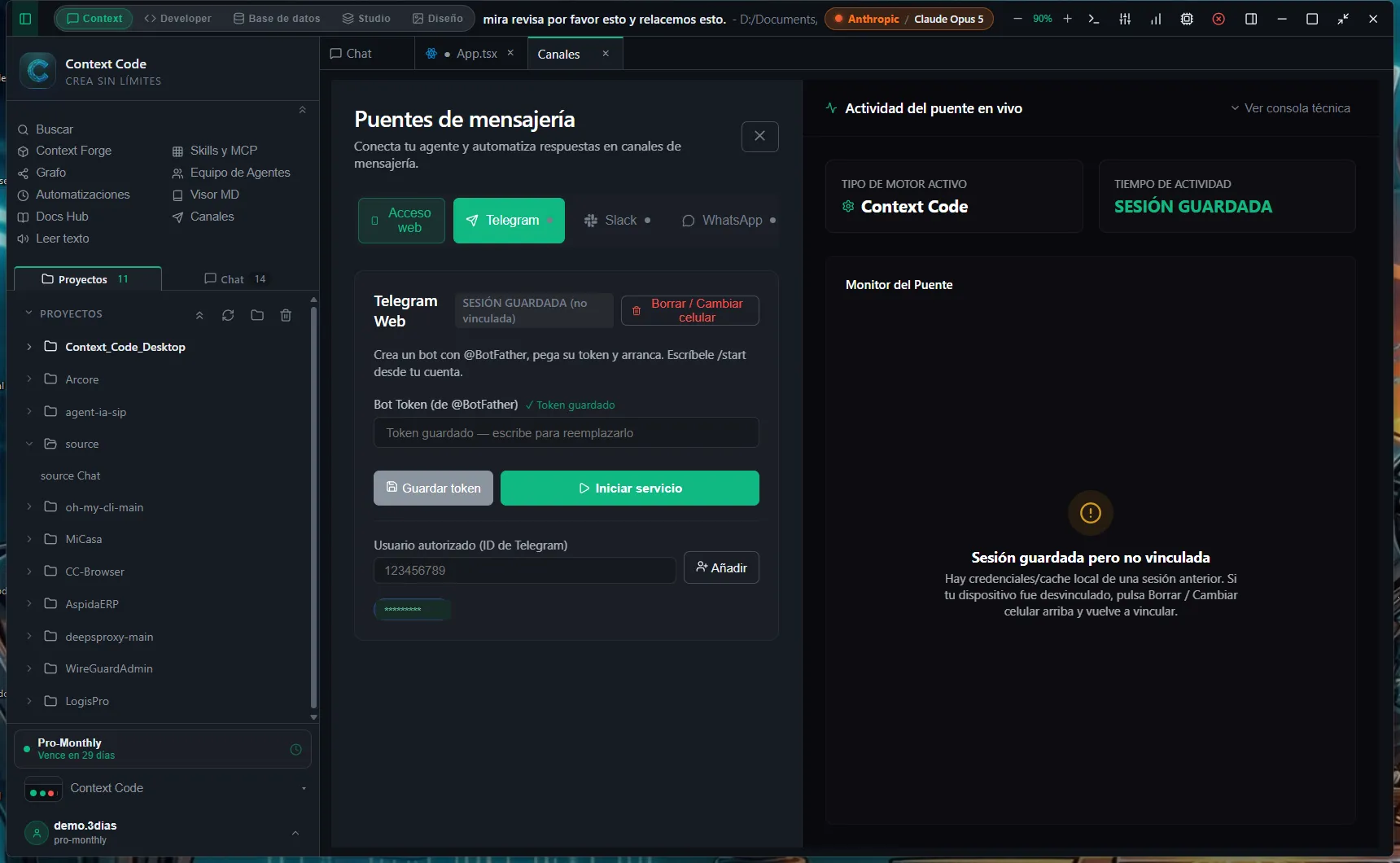Switch to Base de datos mode
1400x863 pixels.
pyautogui.click(x=277, y=19)
